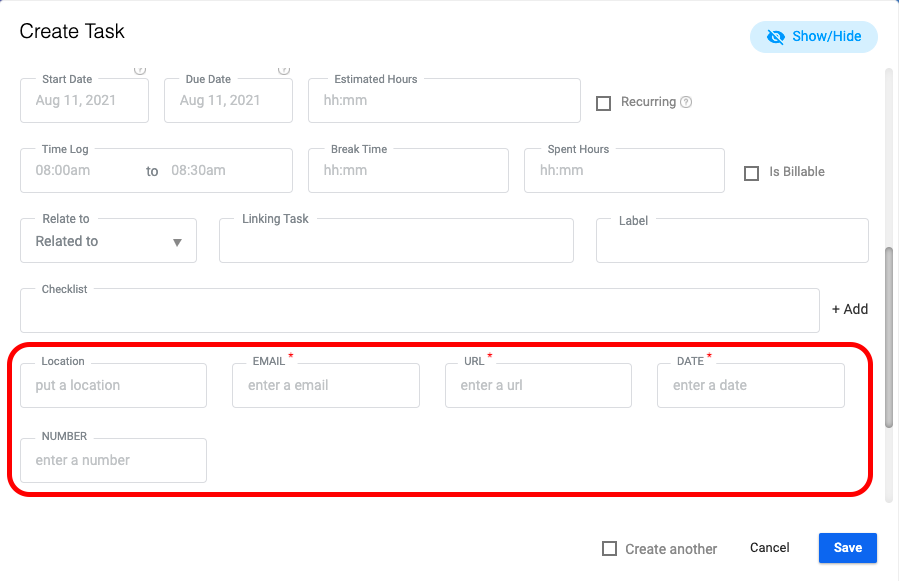Click help icon next to Recurring
899x581 pixels.
click(x=686, y=102)
